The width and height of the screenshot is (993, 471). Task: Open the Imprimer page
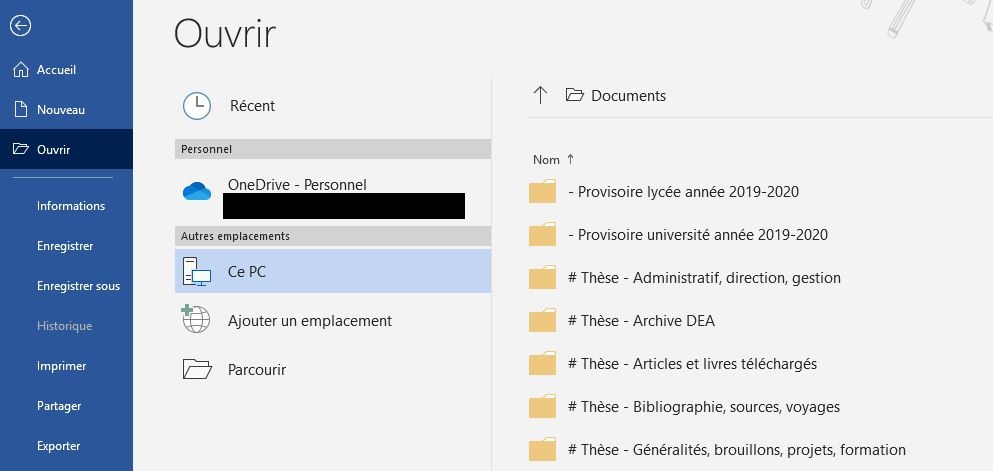coord(61,366)
